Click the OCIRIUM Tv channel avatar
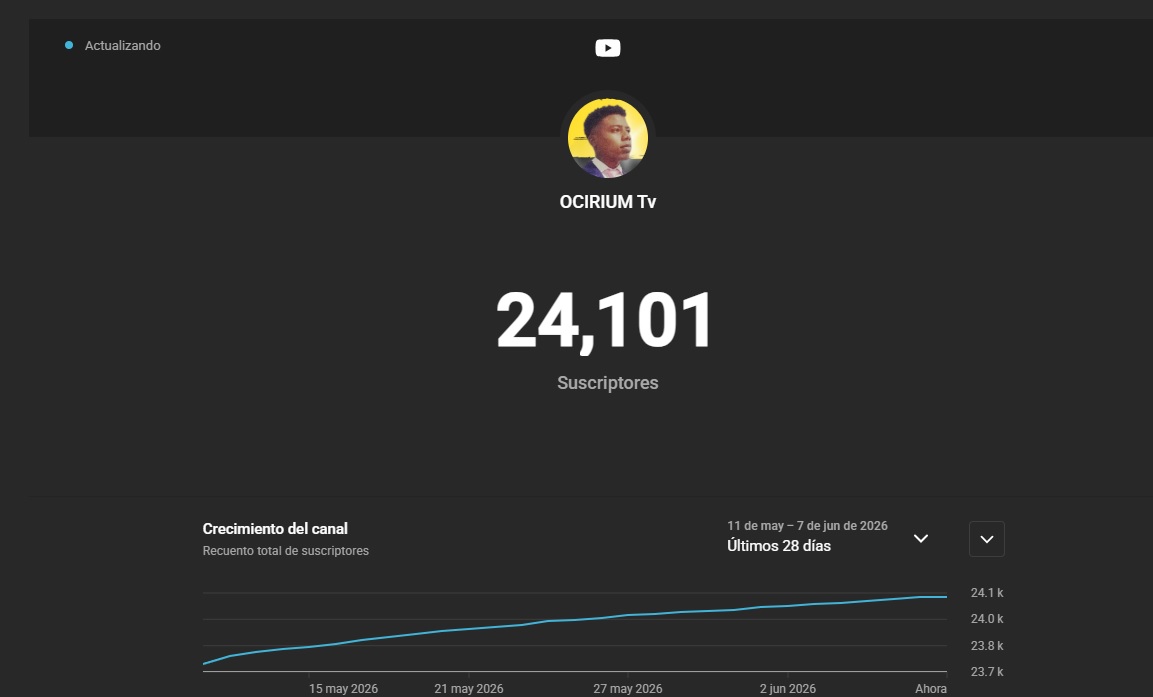 pyautogui.click(x=607, y=138)
